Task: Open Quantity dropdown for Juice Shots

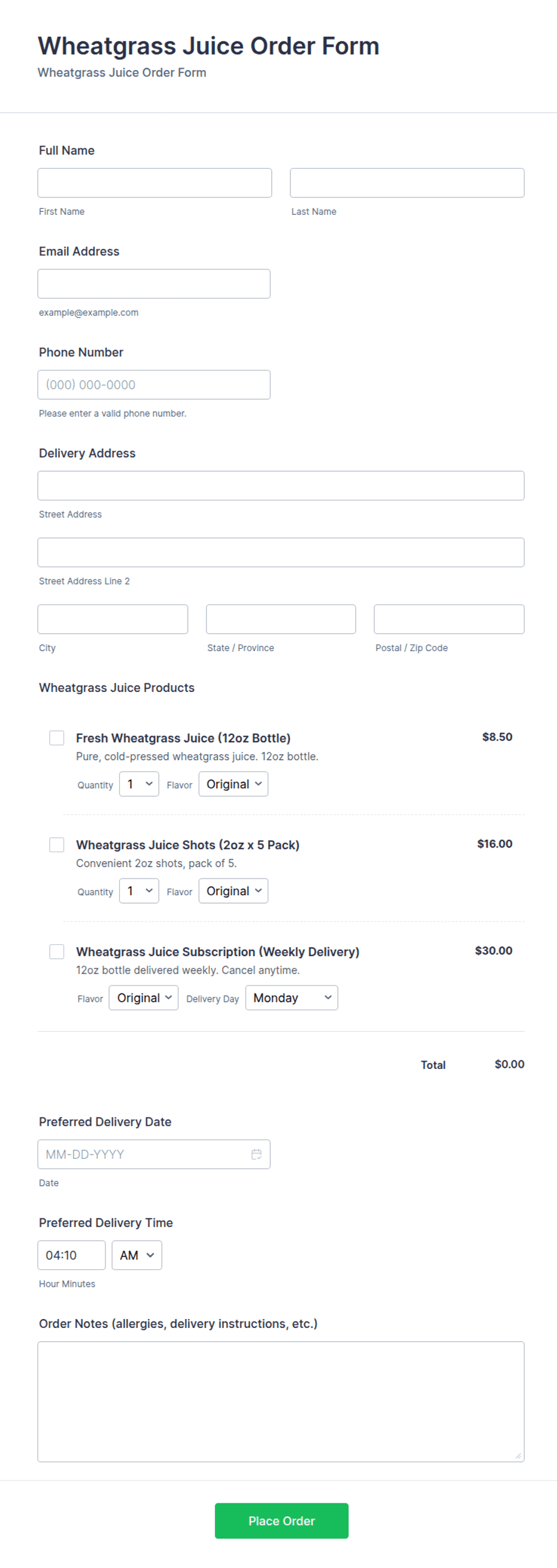Action: [x=139, y=891]
